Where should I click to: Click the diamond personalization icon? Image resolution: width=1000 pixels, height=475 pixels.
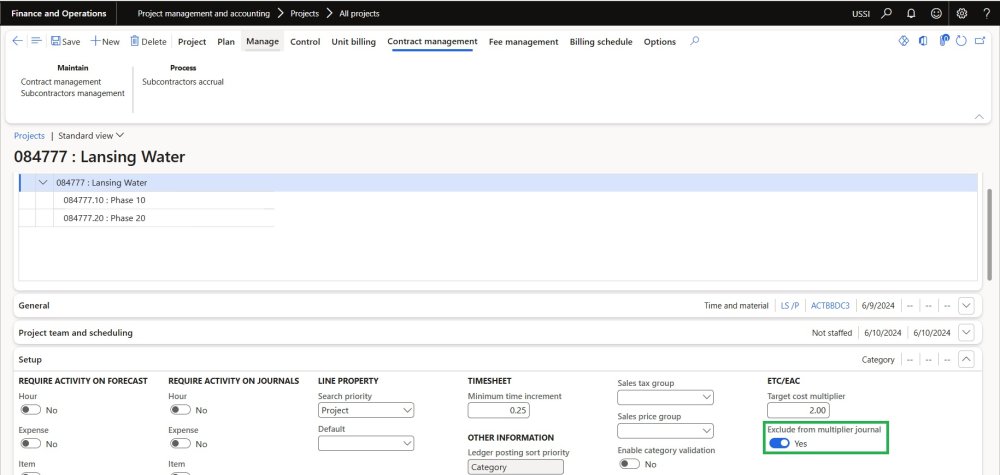pos(904,41)
